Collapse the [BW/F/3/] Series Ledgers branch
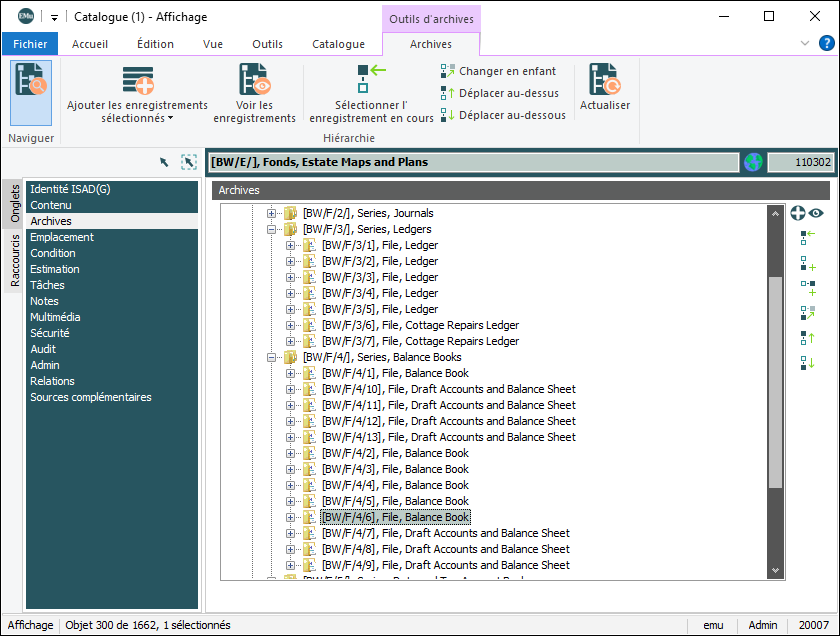Screen dimensions: 840x636 (271, 229)
